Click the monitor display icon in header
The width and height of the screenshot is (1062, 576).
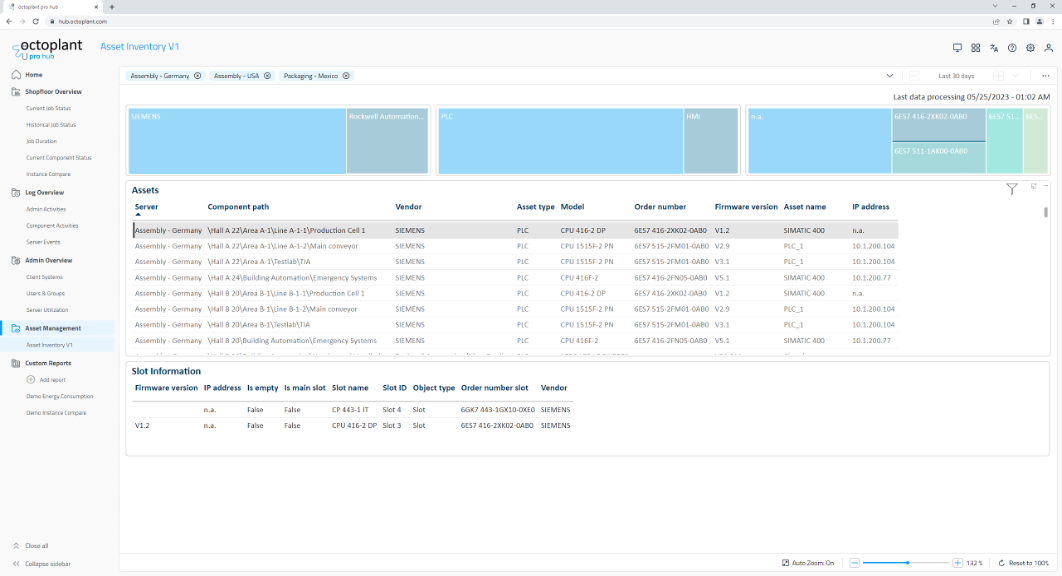pyautogui.click(x=957, y=47)
